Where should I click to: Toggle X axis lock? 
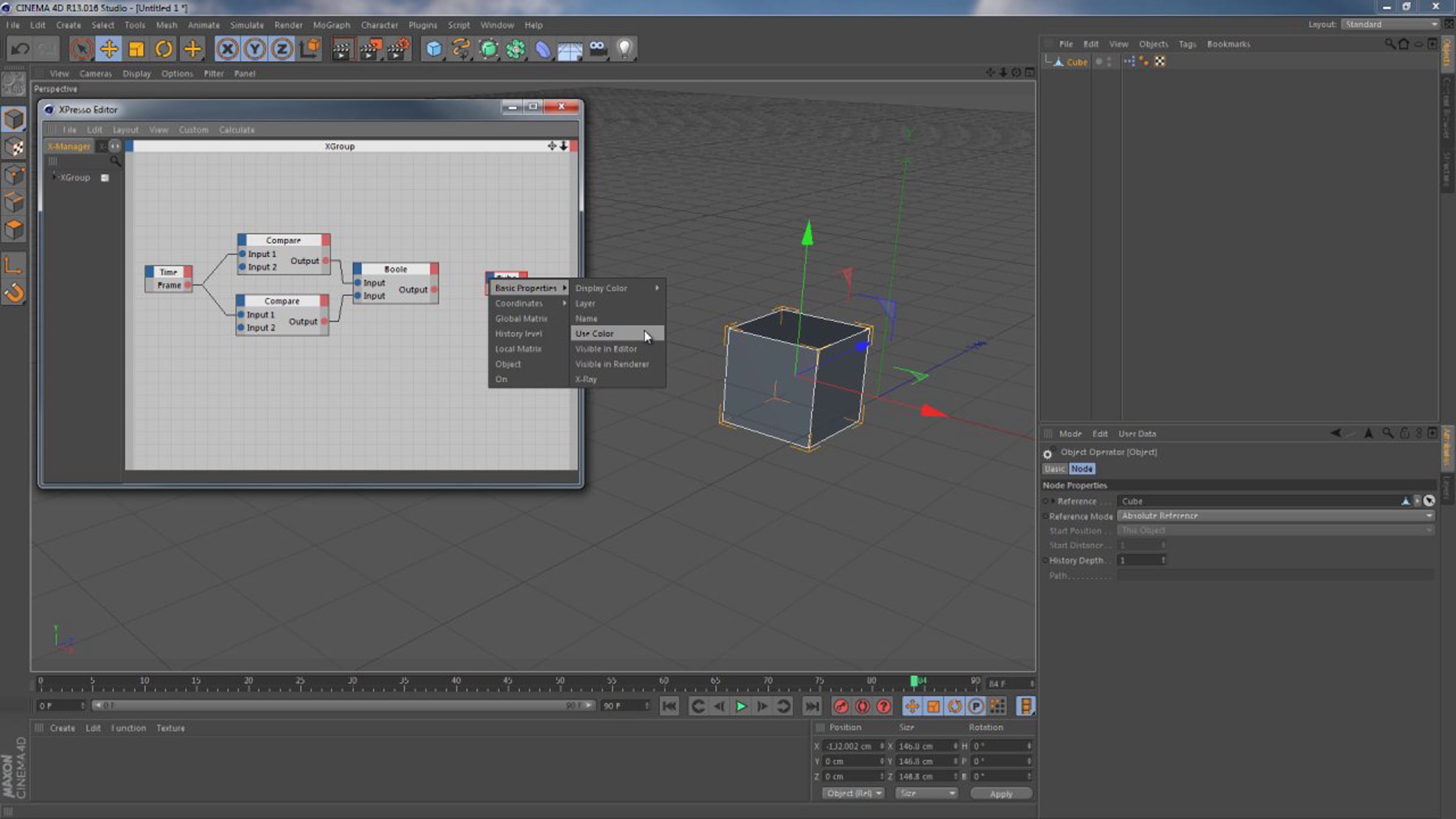pyautogui.click(x=227, y=49)
